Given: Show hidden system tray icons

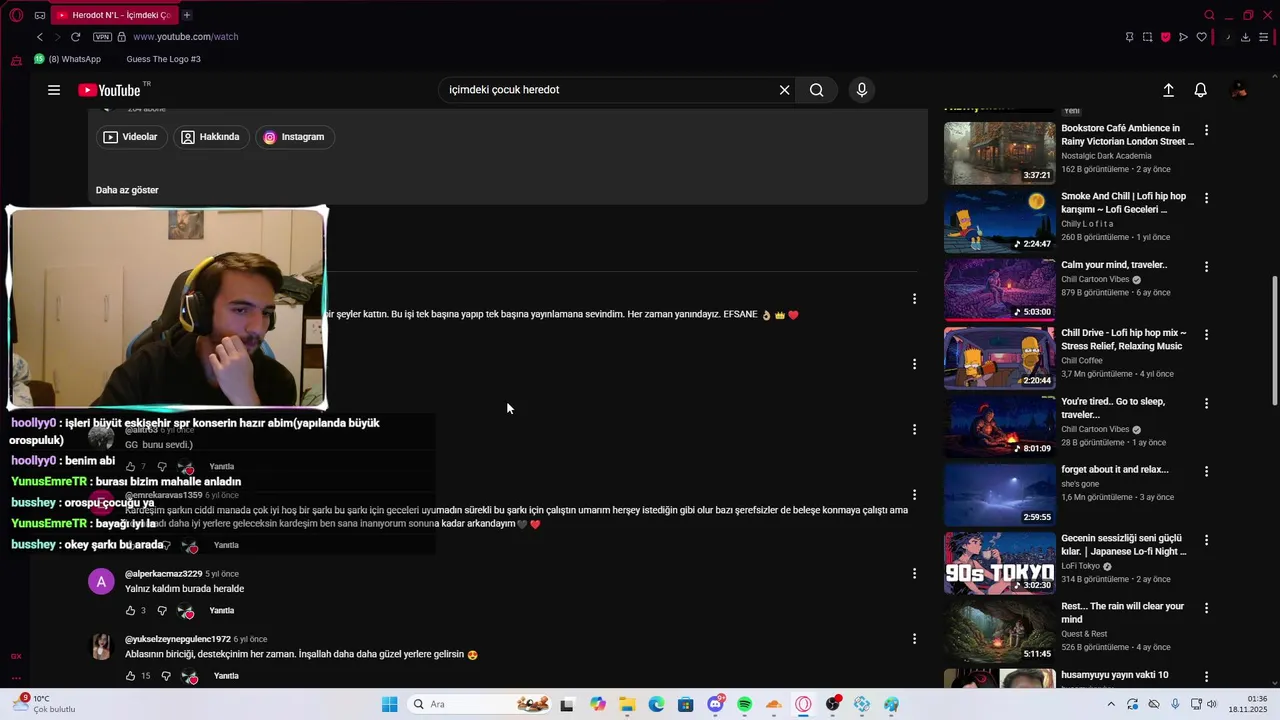Looking at the screenshot, I should [1111, 705].
